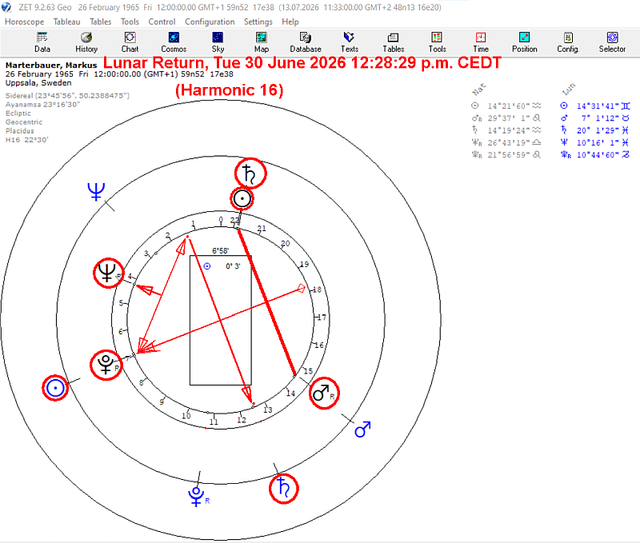Click black natal Sun glyph near top

point(242,199)
